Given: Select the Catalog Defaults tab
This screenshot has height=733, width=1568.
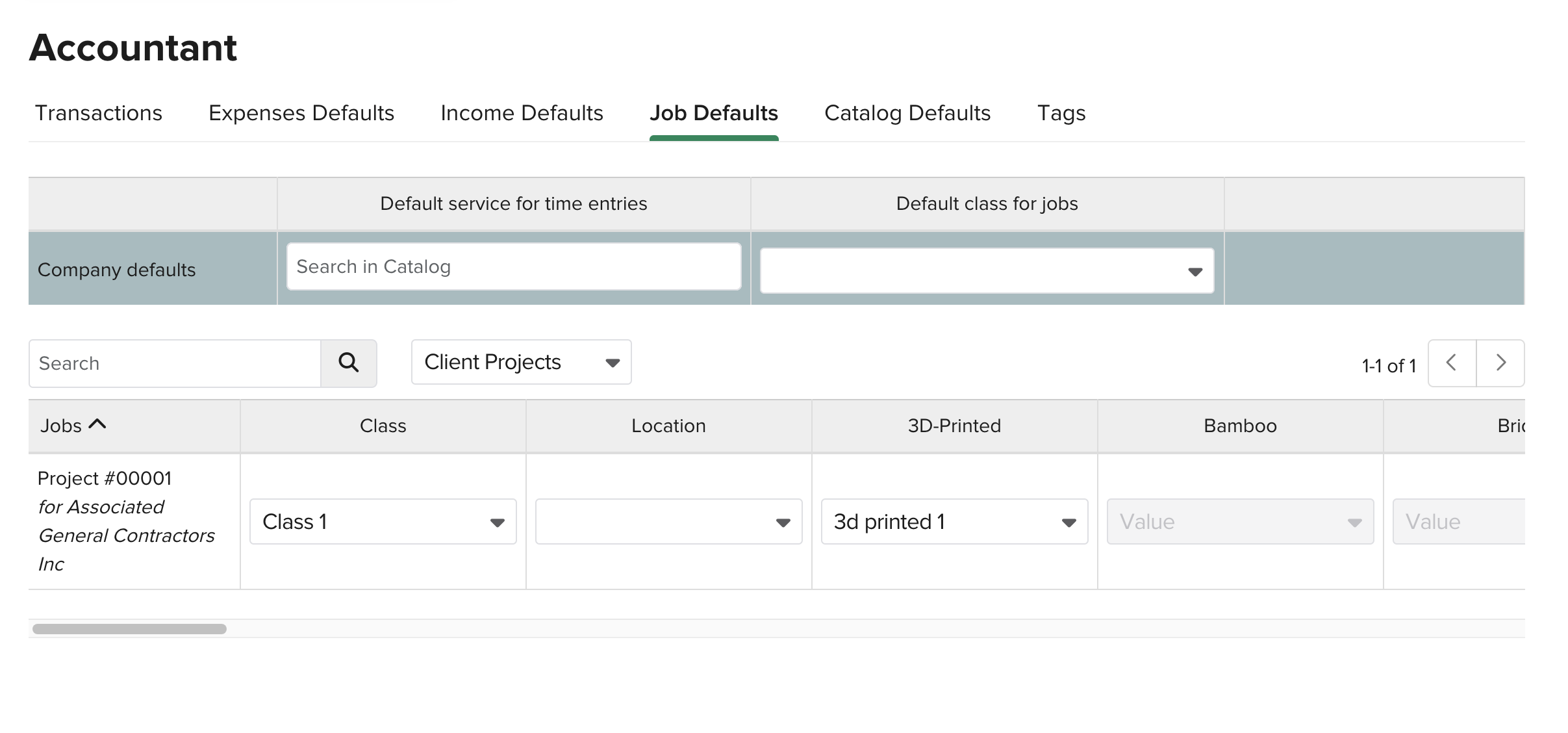Looking at the screenshot, I should (907, 113).
